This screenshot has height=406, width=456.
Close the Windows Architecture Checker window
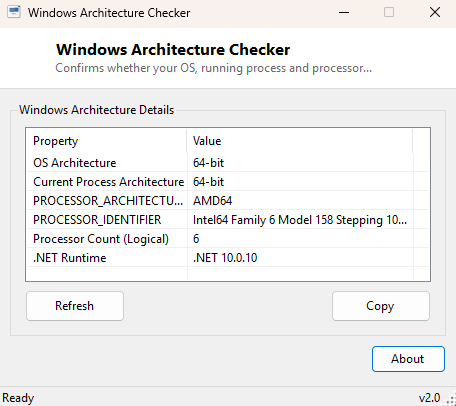435,13
